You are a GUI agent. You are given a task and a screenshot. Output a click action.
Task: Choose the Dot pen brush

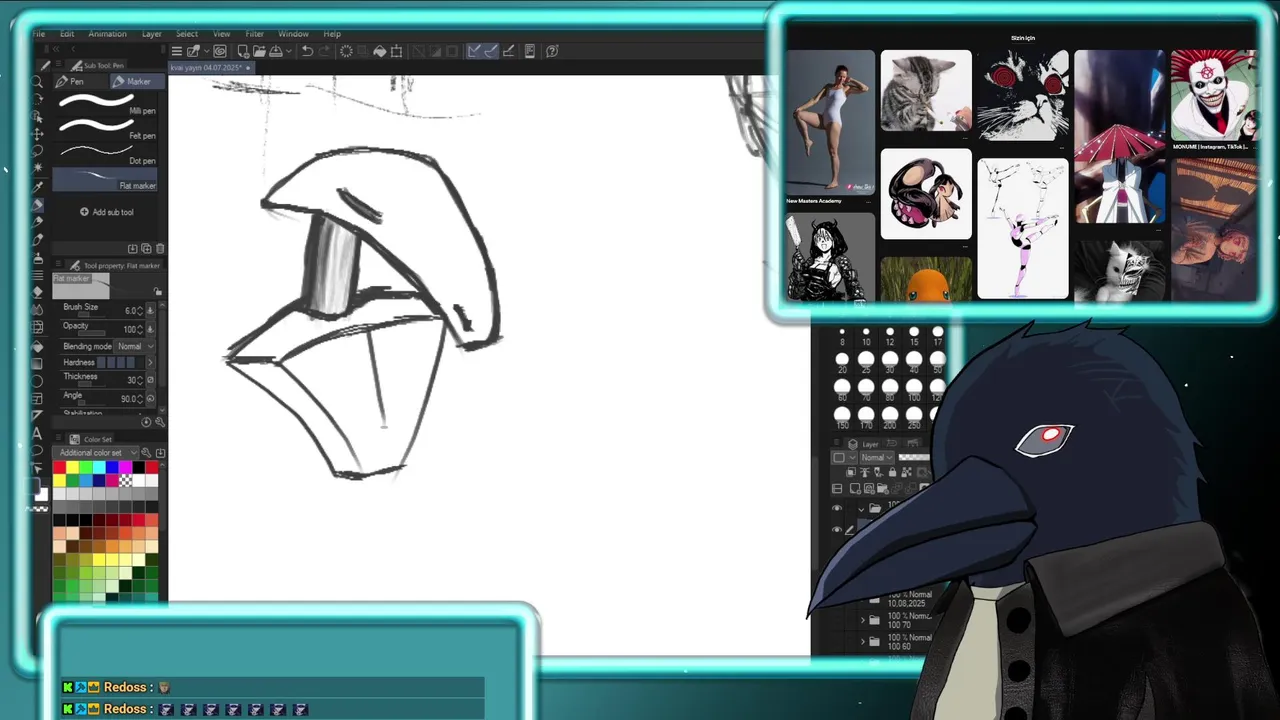106,153
